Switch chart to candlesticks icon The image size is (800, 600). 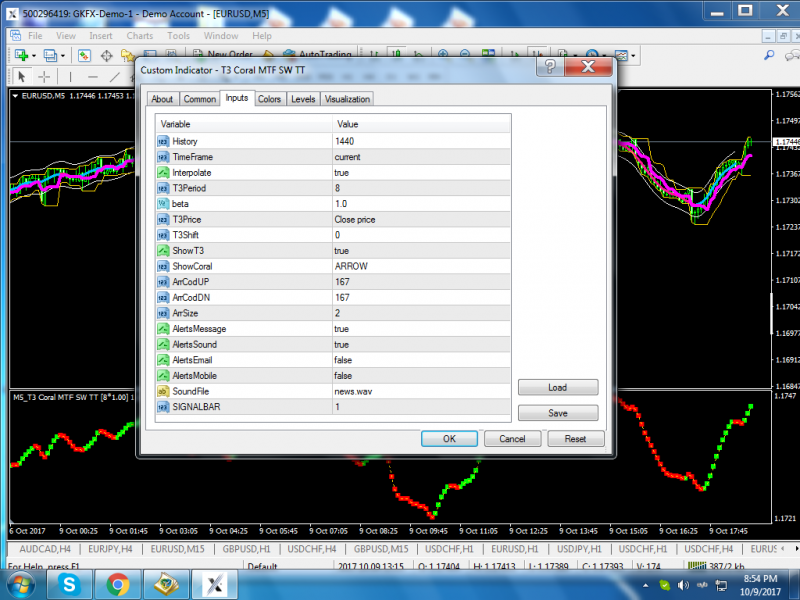tap(395, 54)
